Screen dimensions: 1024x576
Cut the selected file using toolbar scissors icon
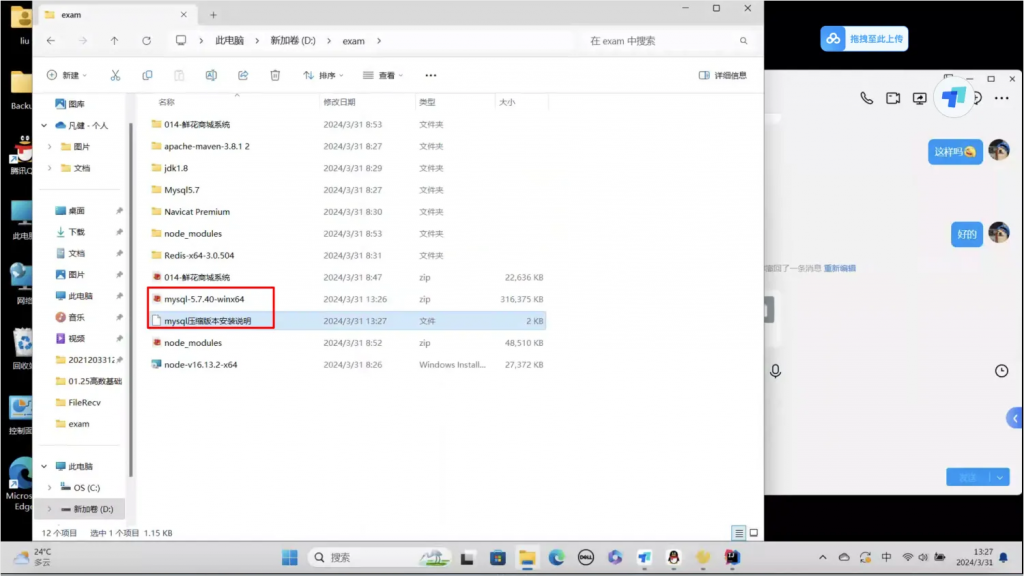pyautogui.click(x=115, y=75)
